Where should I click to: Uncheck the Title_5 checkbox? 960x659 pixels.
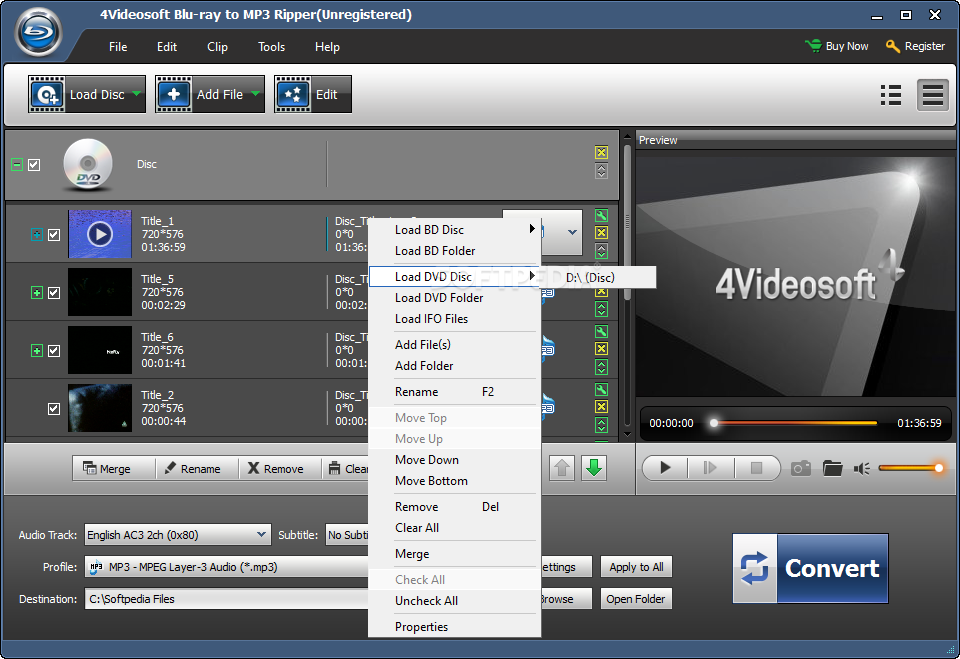click(x=54, y=293)
